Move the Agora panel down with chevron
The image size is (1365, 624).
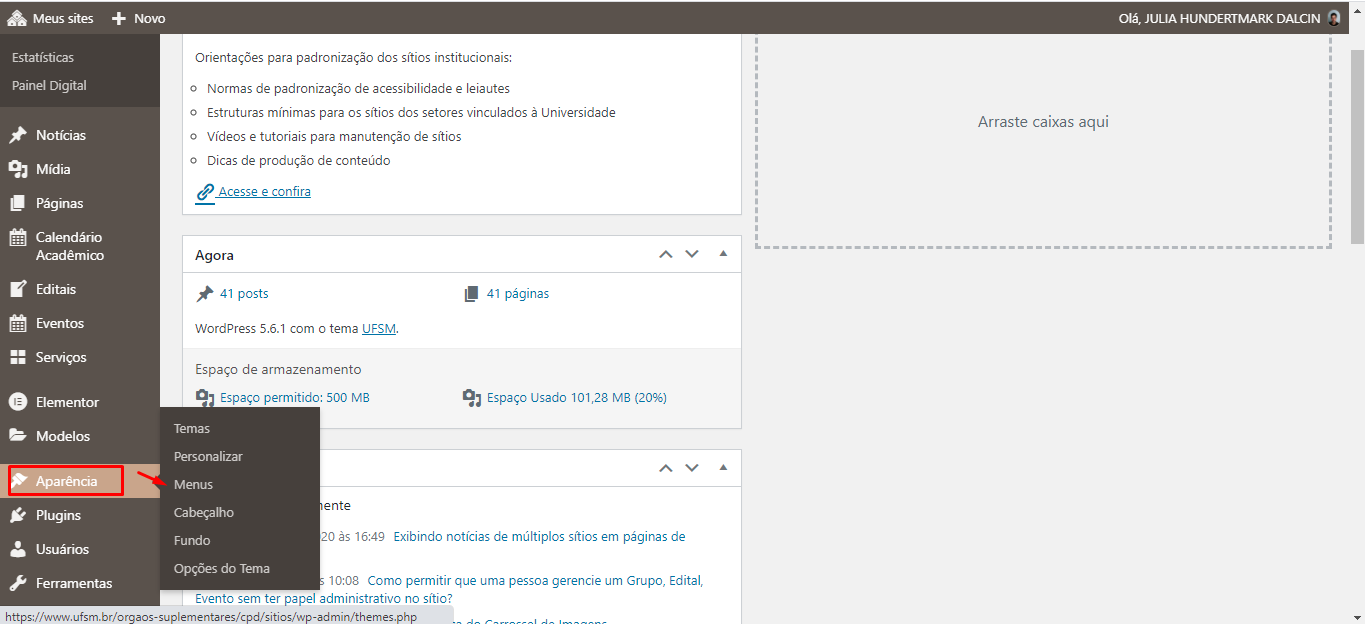coord(692,254)
